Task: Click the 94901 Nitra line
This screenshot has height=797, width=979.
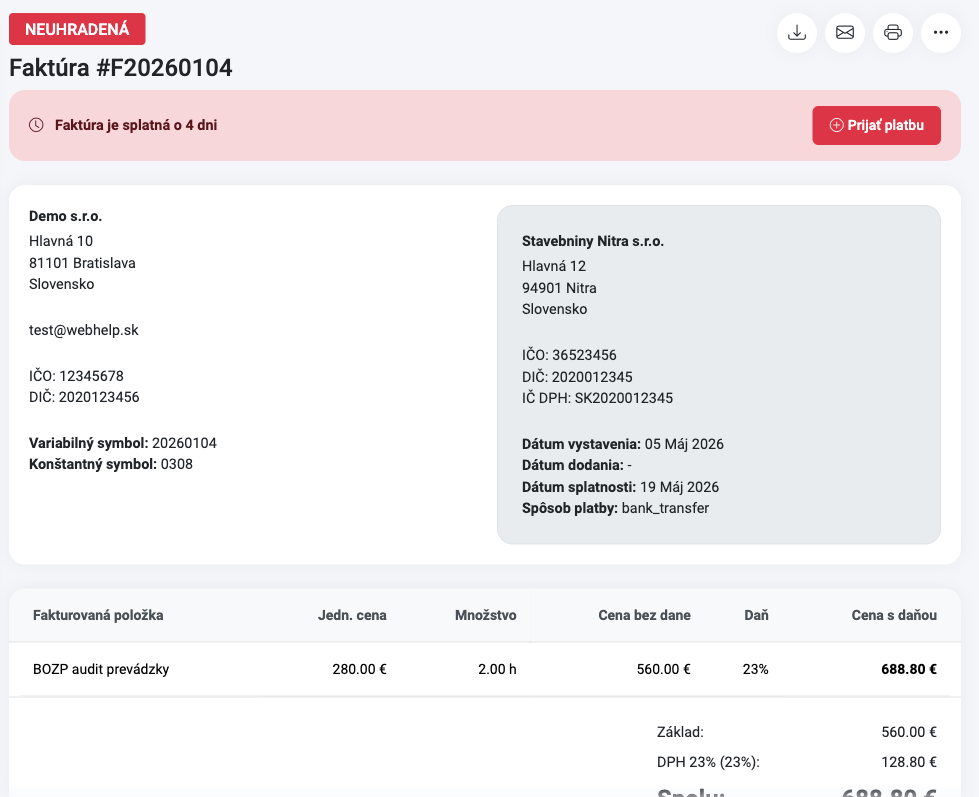Action: click(559, 288)
